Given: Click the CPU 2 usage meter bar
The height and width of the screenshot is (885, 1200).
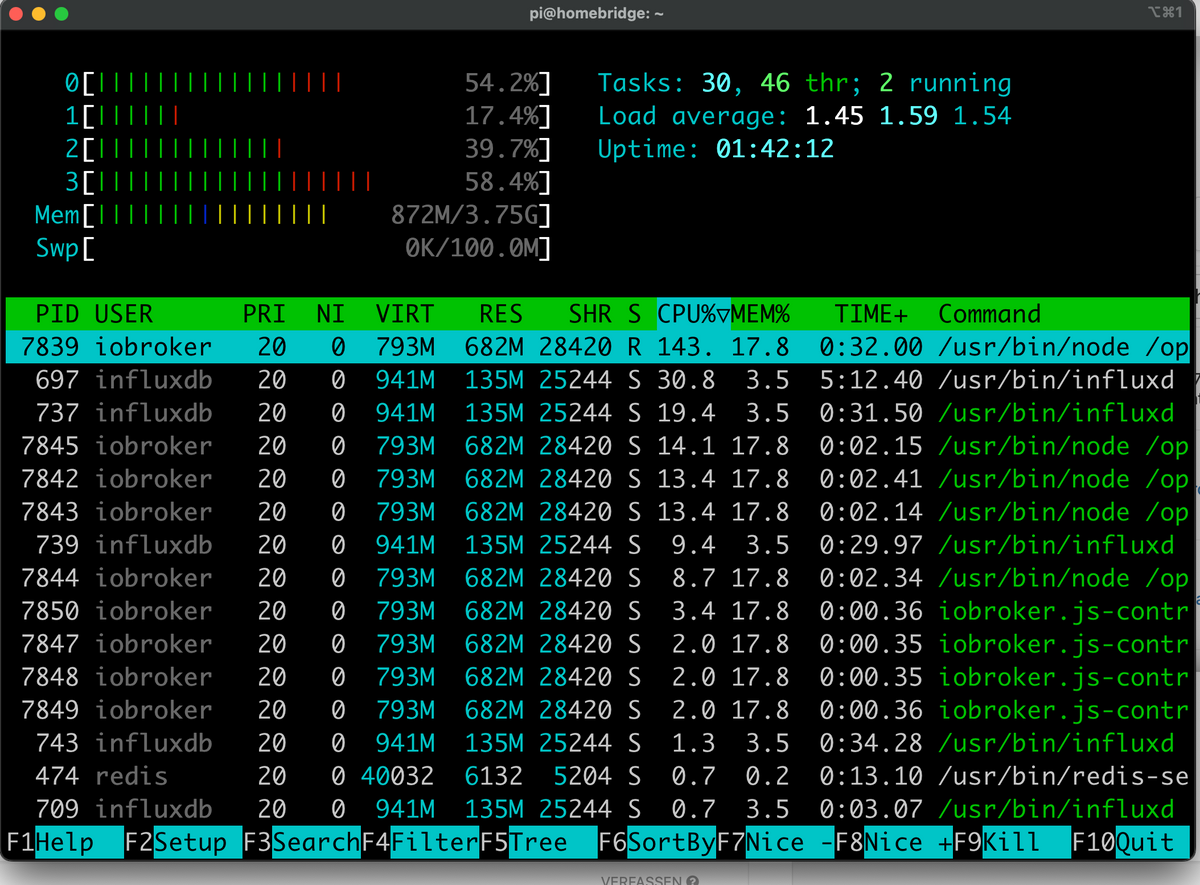Looking at the screenshot, I should click(308, 149).
